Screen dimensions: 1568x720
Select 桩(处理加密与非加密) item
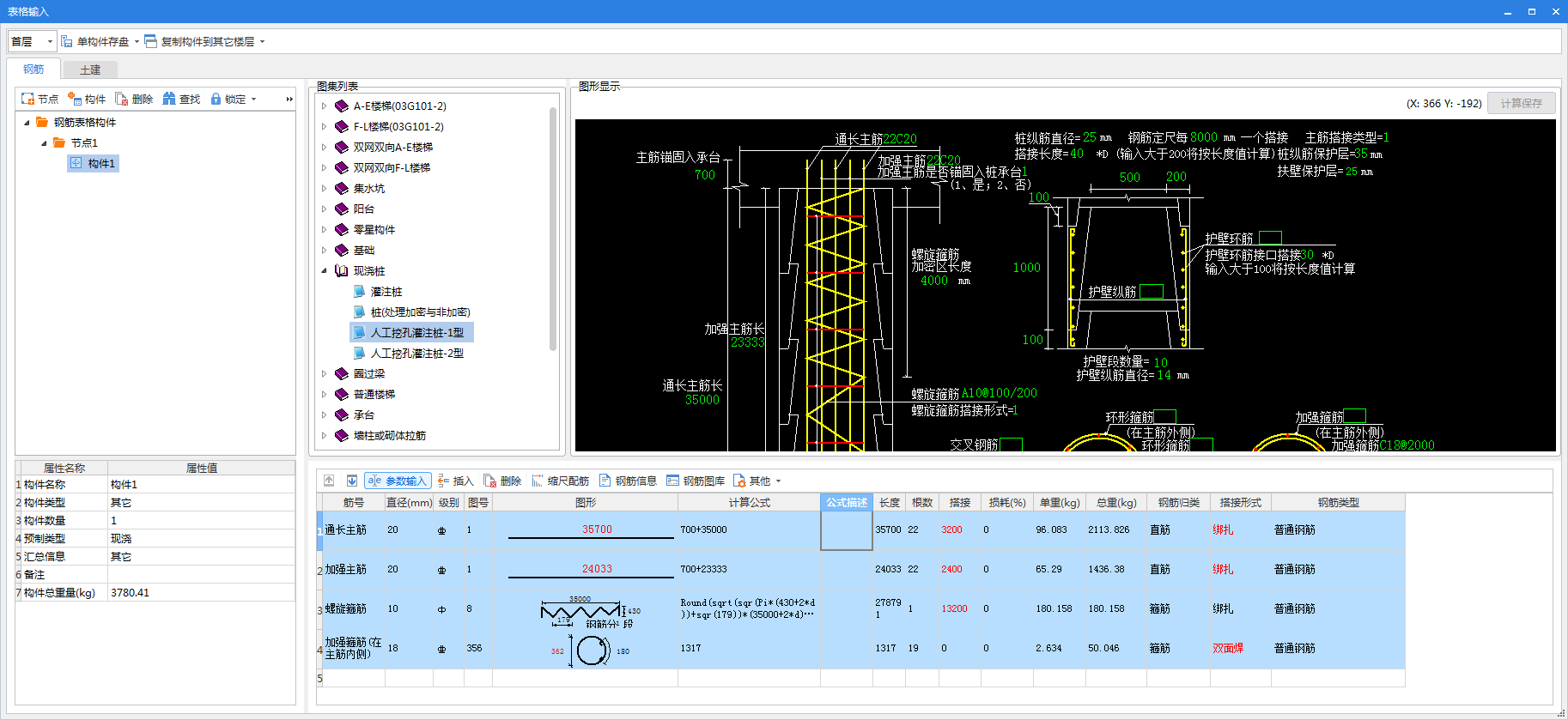click(420, 312)
